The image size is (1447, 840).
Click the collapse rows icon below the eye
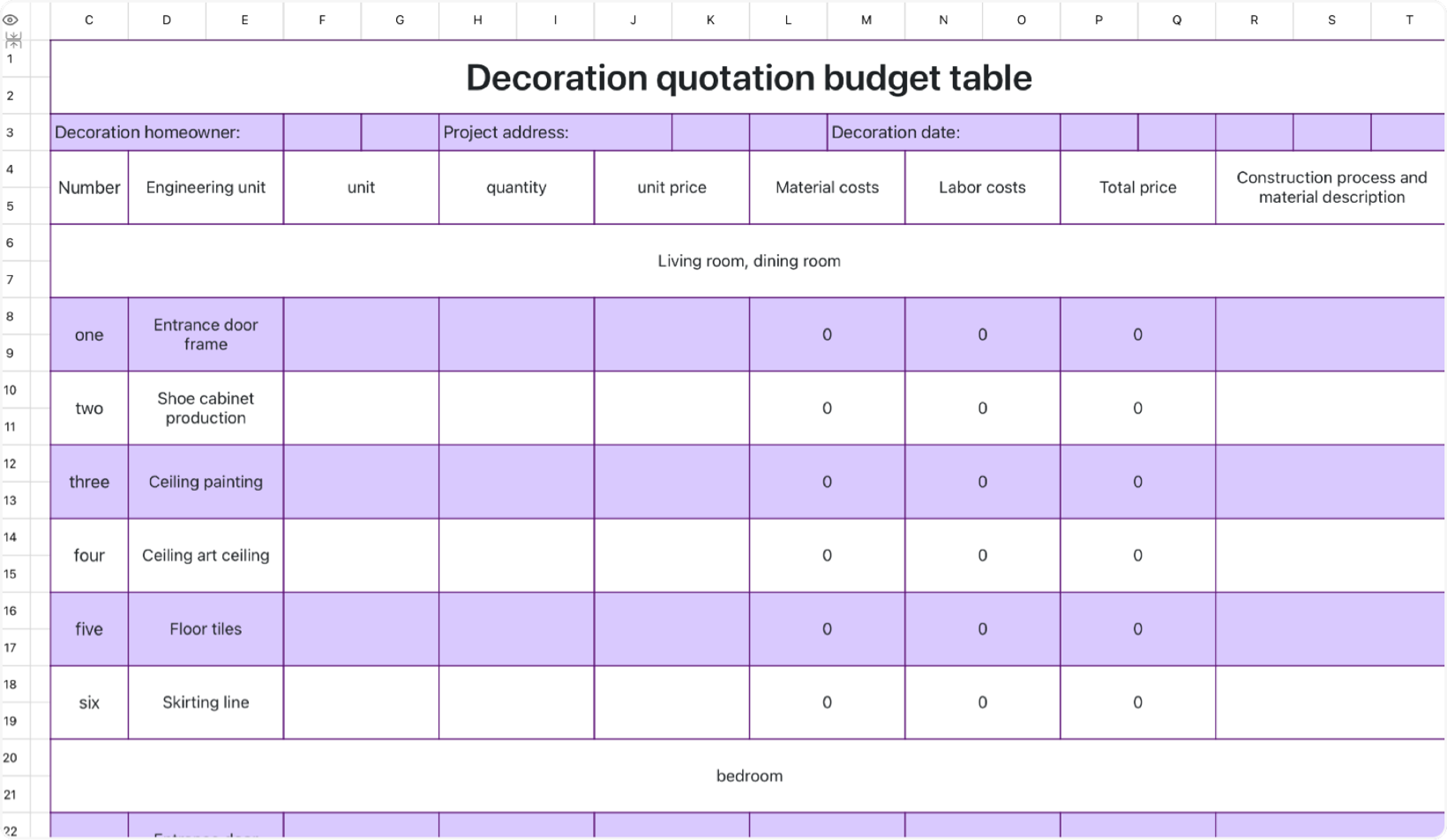click(13, 40)
